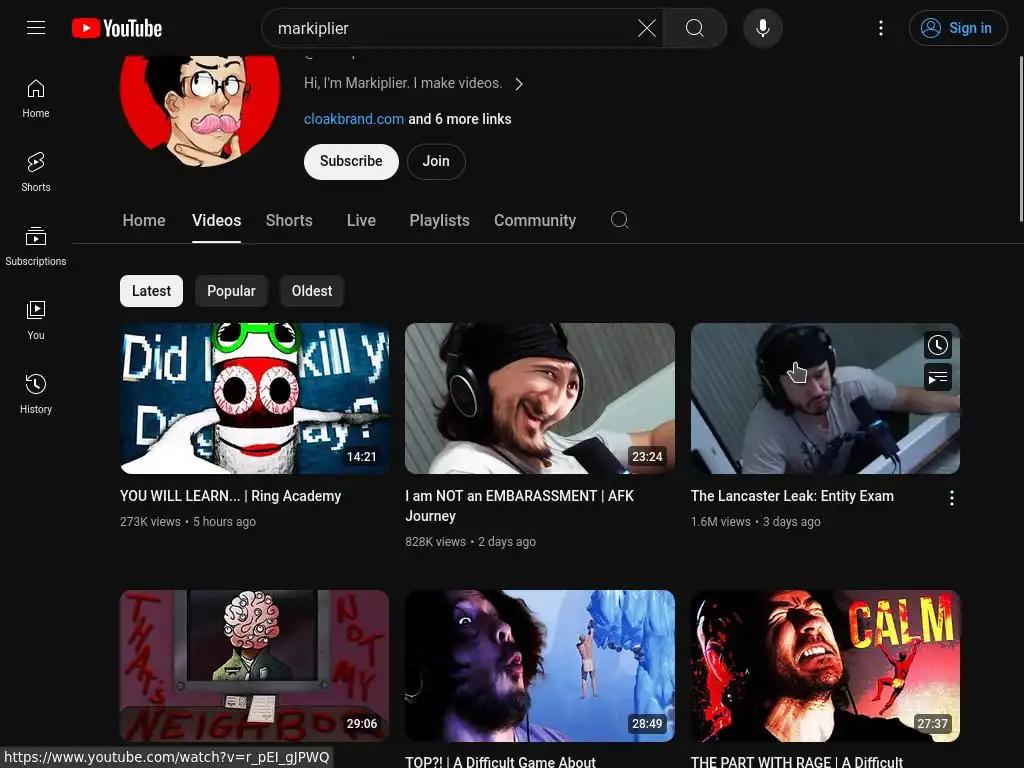Image resolution: width=1024 pixels, height=768 pixels.
Task: Open the You section in the sidebar
Action: (x=36, y=320)
